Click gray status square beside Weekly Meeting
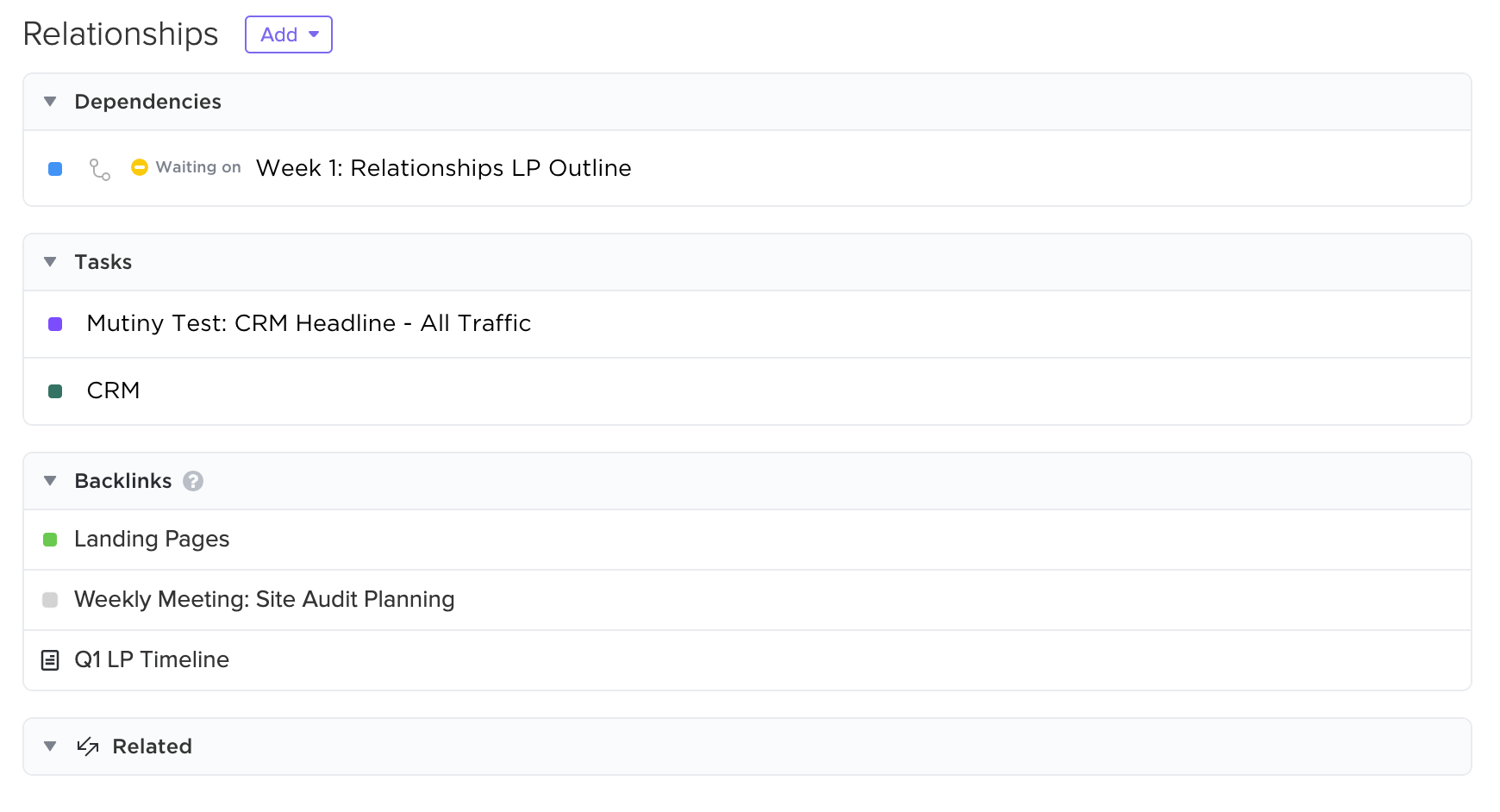 click(x=50, y=600)
